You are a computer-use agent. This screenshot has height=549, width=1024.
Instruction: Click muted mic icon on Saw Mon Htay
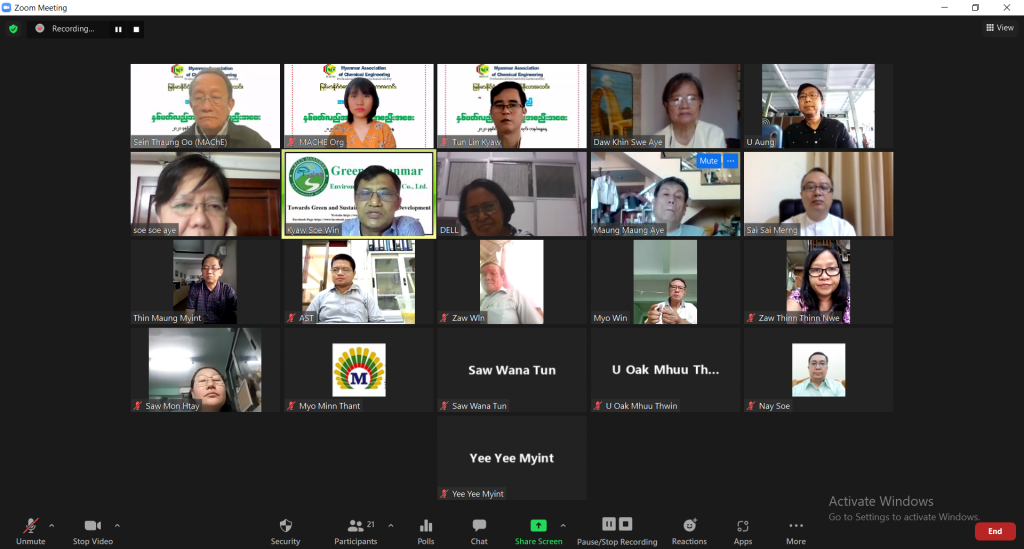coord(138,405)
